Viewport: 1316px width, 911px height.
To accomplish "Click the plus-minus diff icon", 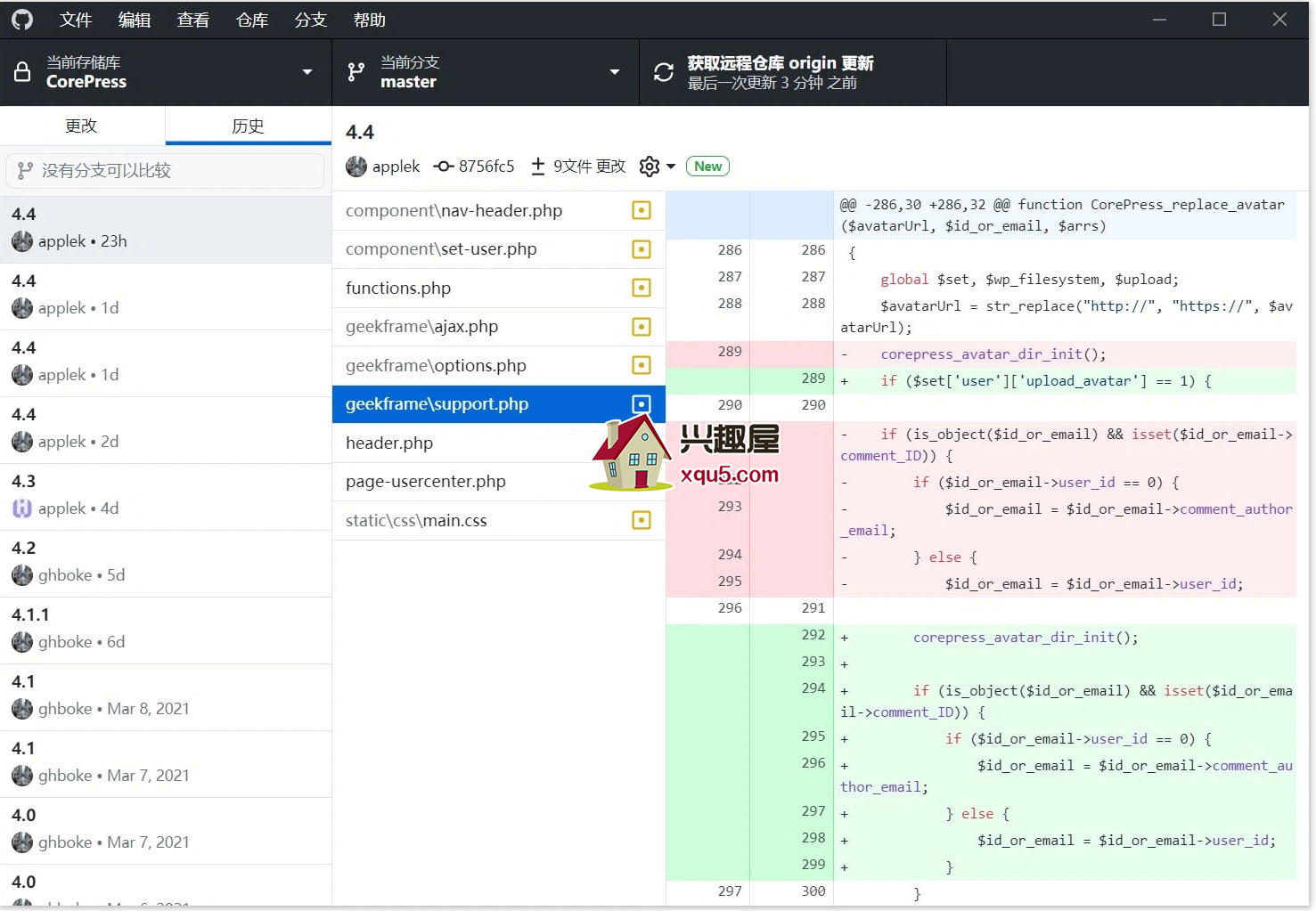I will (x=538, y=167).
